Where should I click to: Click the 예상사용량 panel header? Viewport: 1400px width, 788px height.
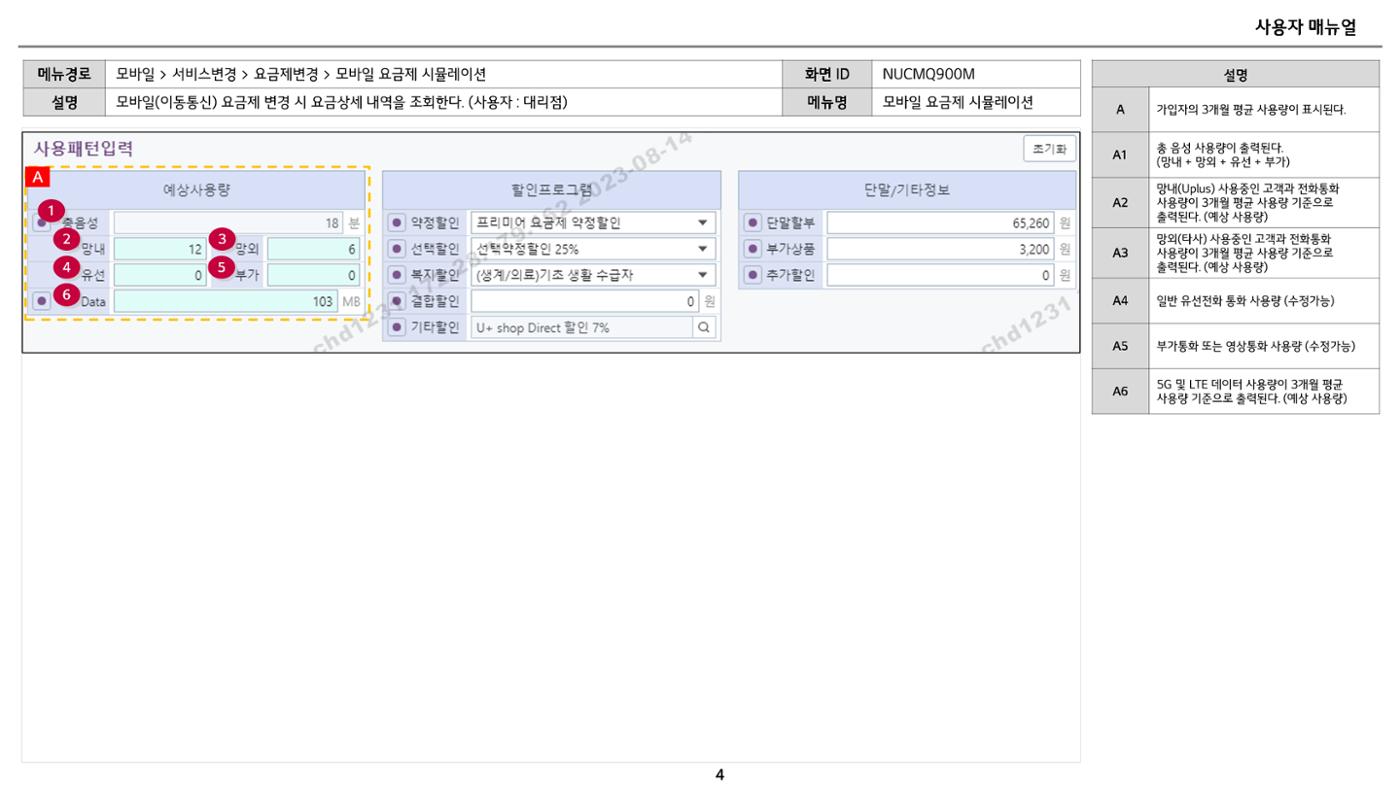click(197, 190)
